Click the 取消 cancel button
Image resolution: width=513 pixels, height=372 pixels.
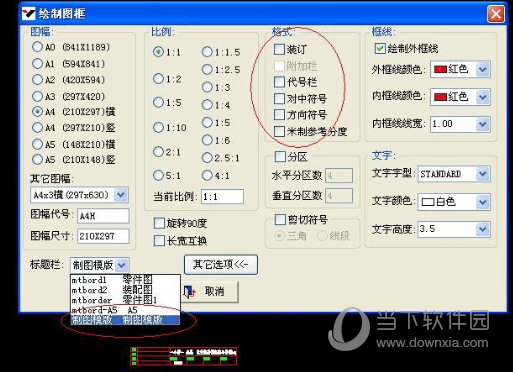pos(210,292)
